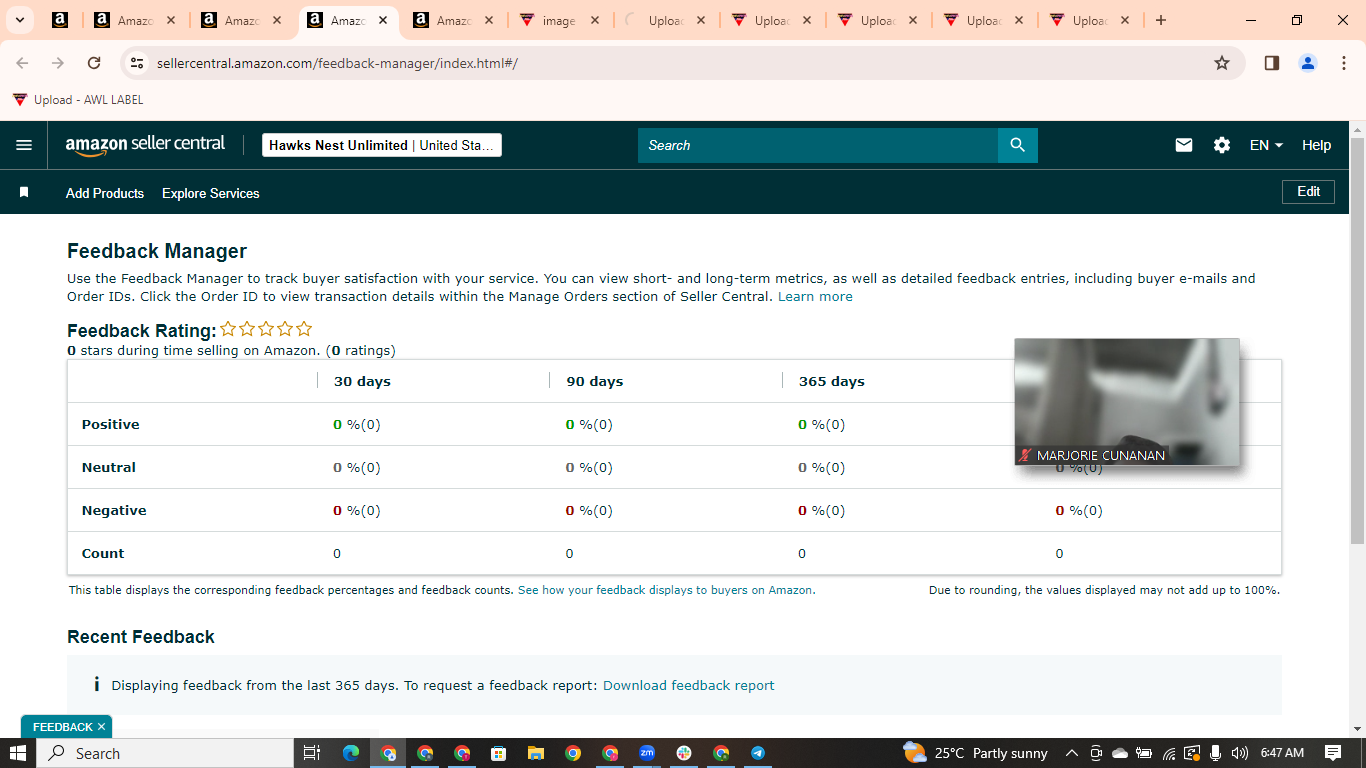Follow the 'Learn more' link
The width and height of the screenshot is (1366, 768).
(815, 297)
